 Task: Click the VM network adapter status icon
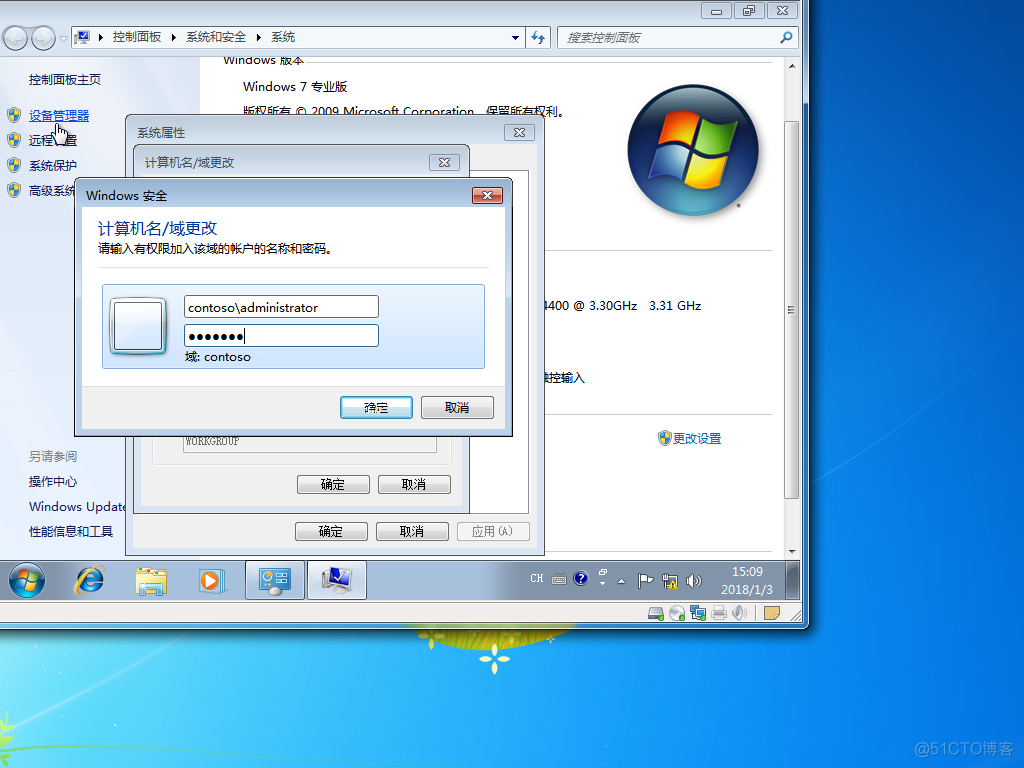coord(698,613)
